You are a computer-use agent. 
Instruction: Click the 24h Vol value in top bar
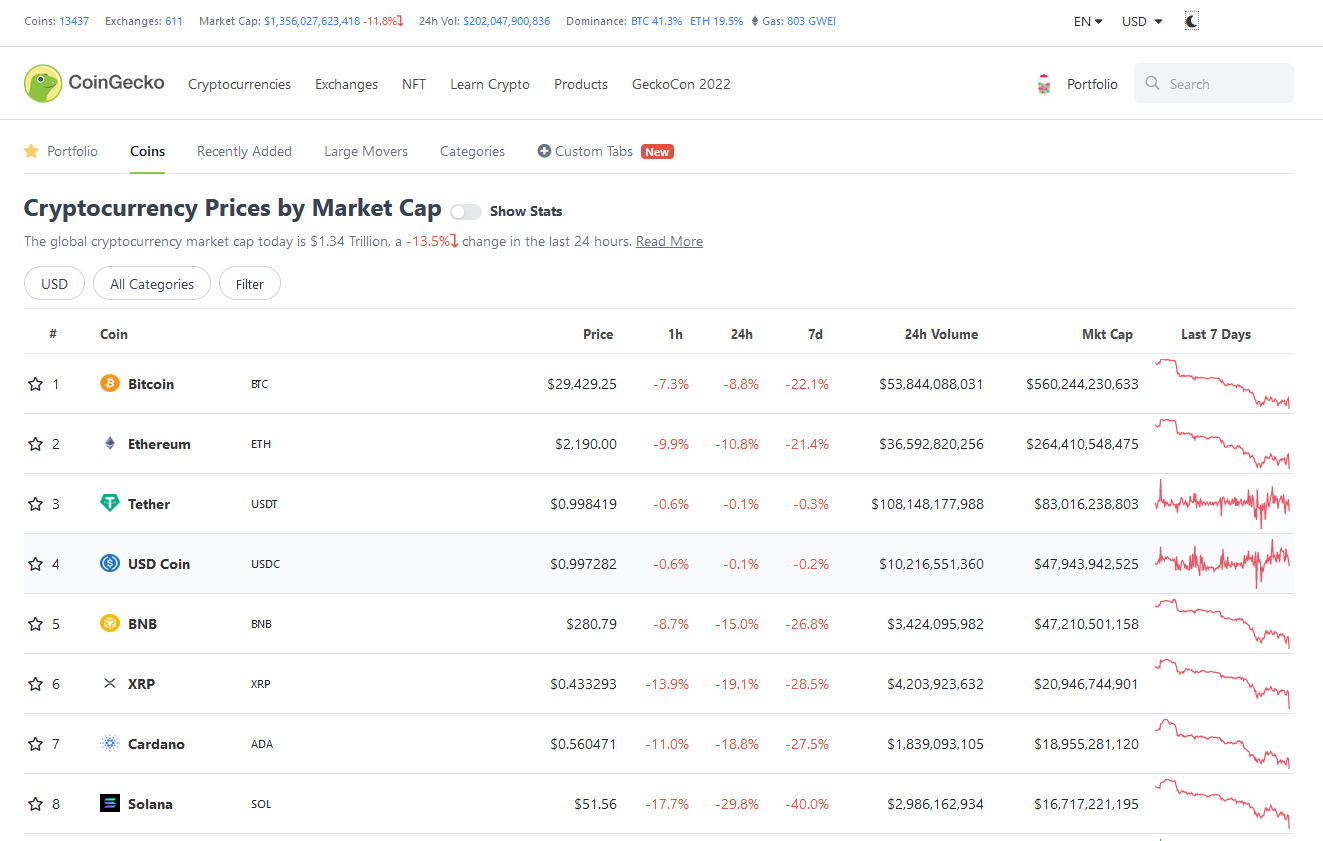point(506,21)
